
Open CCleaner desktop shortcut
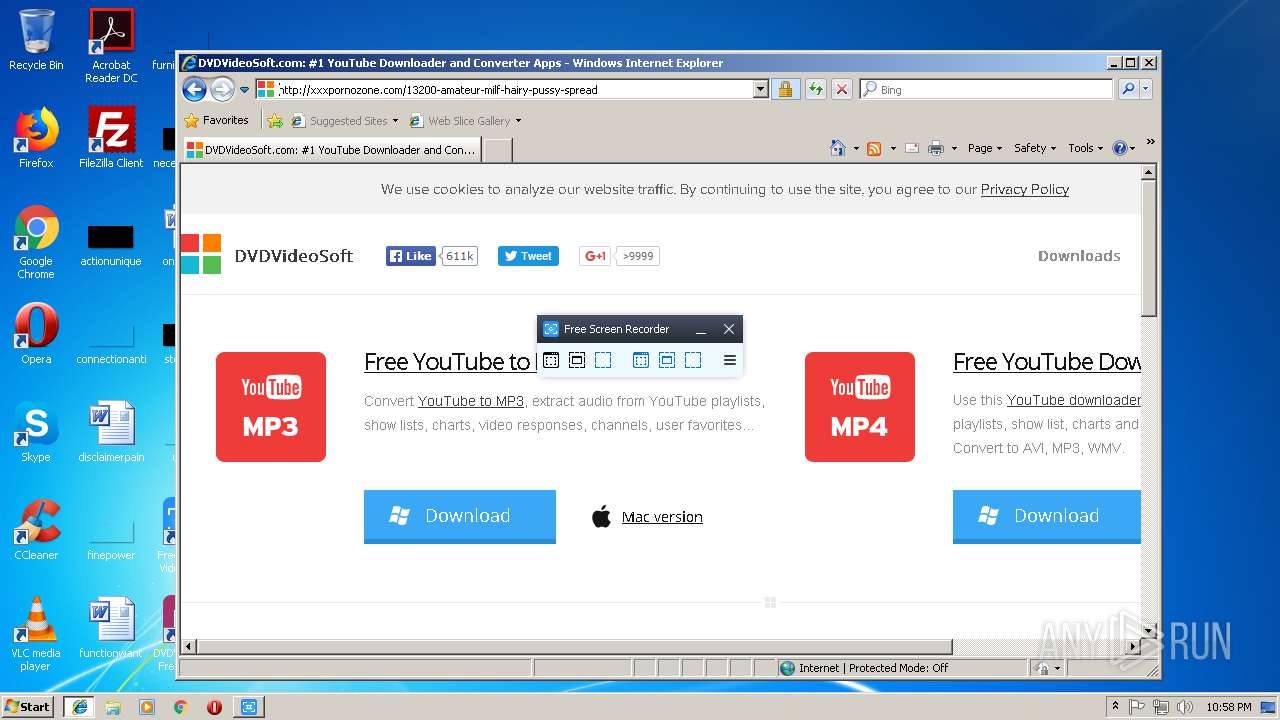pos(36,530)
